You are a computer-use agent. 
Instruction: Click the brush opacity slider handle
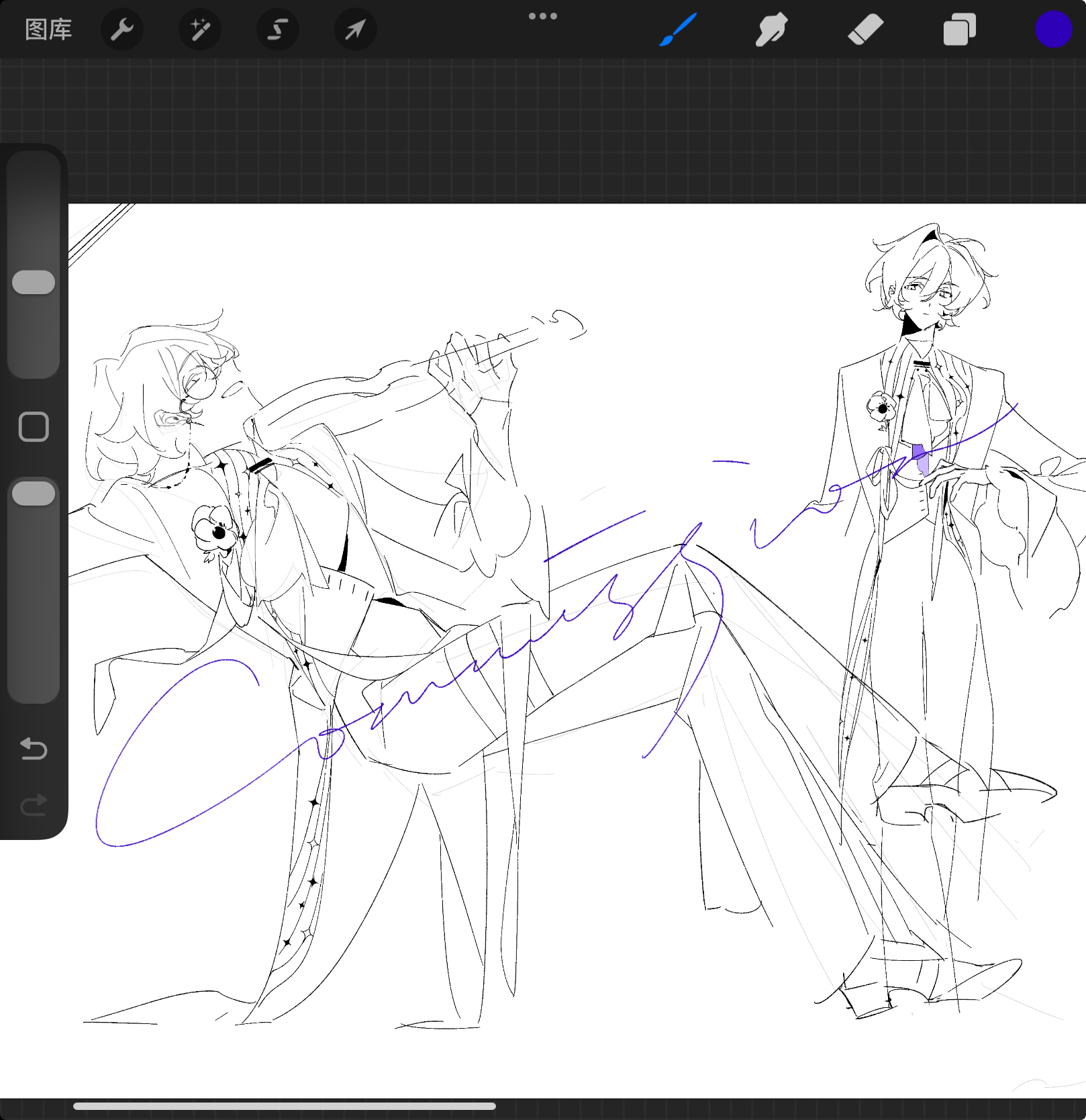pyautogui.click(x=34, y=494)
